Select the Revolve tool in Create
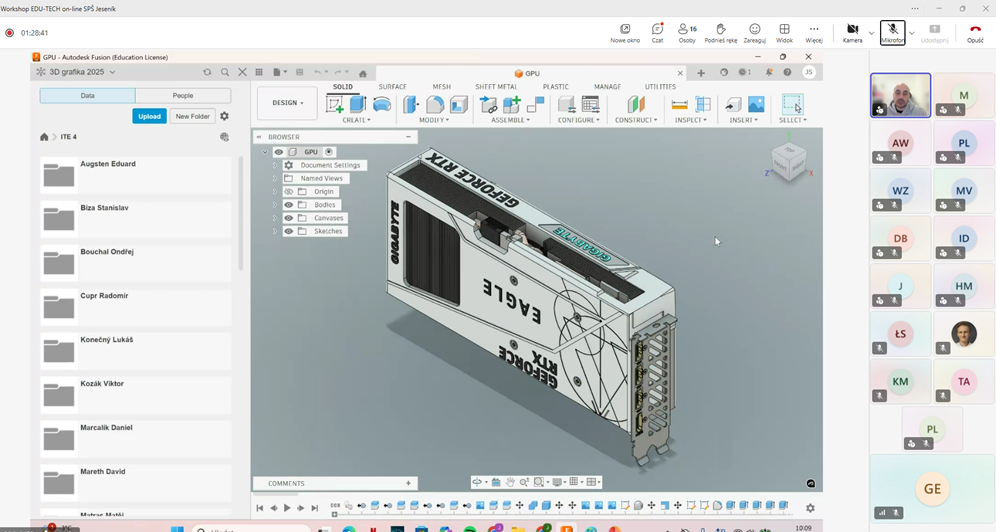Image resolution: width=996 pixels, height=532 pixels. click(x=381, y=105)
